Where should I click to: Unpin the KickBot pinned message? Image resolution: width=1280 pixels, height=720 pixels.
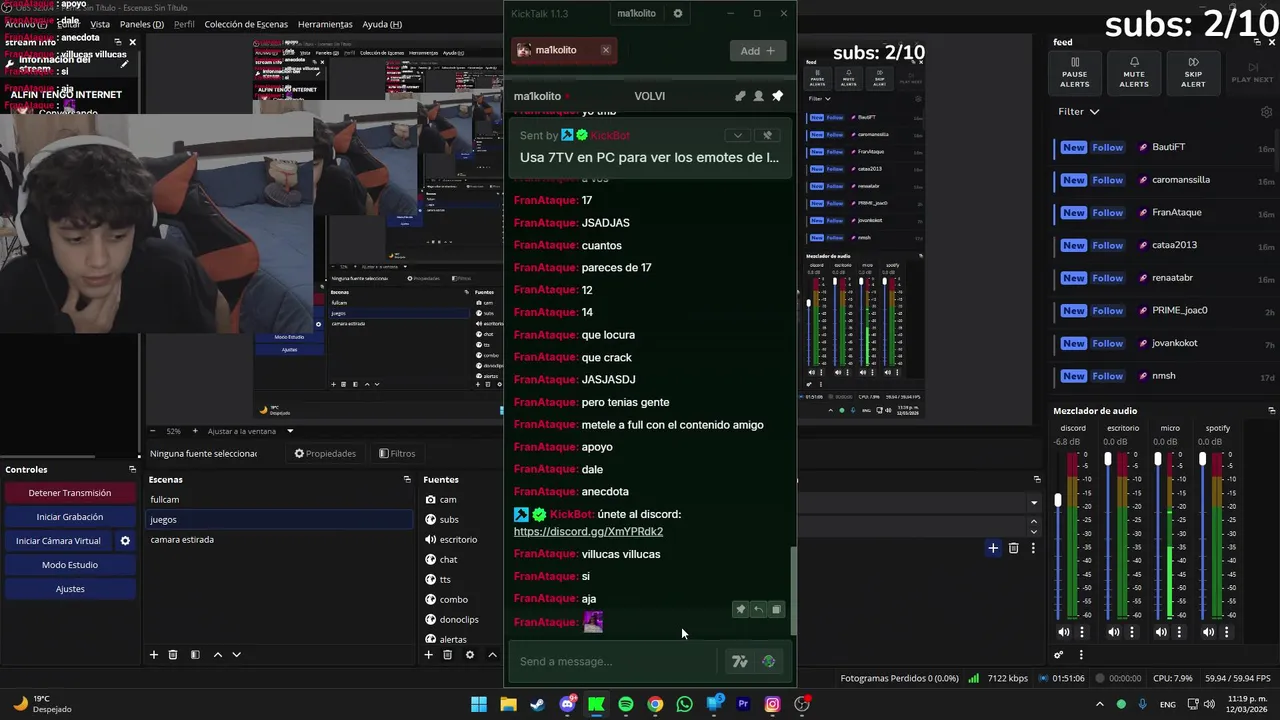pos(768,135)
